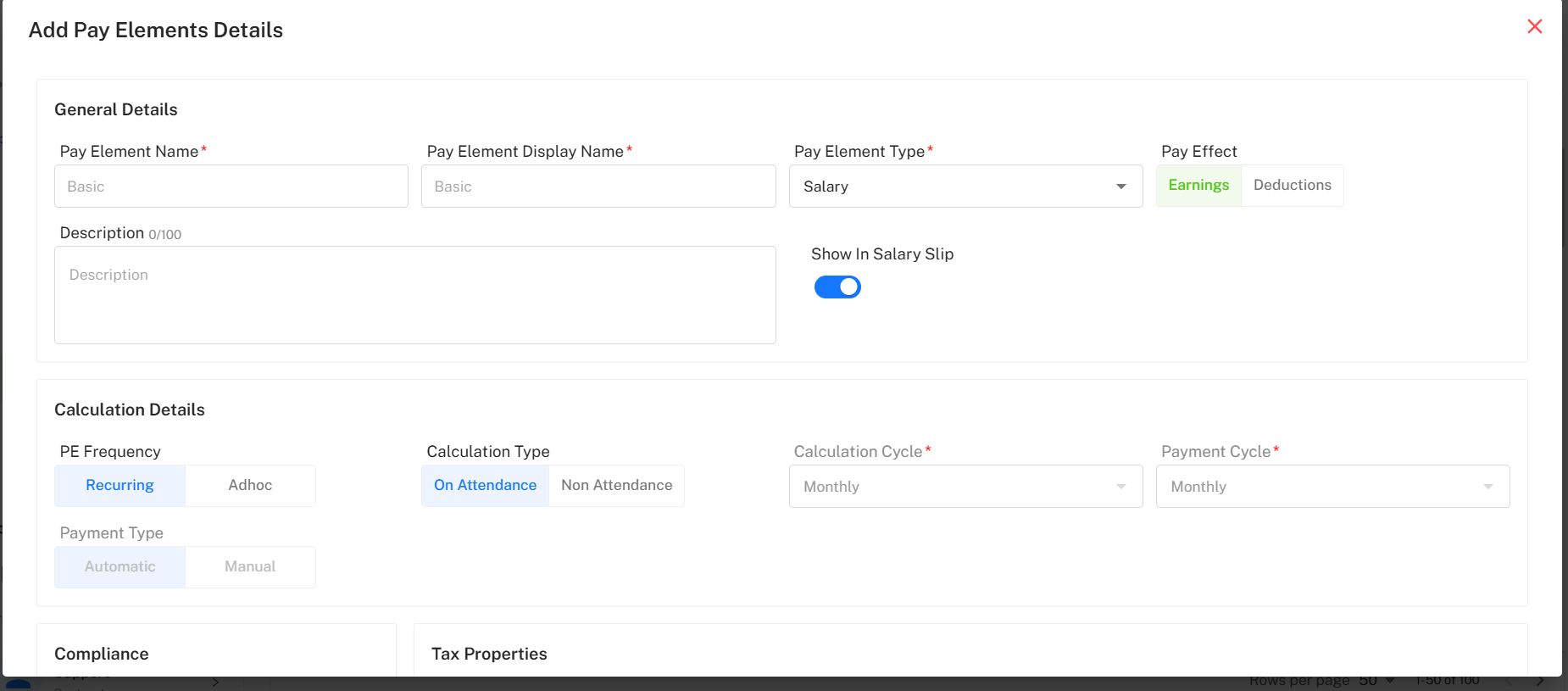1568x691 pixels.
Task: Select Non Attendance calculation type
Action: pyautogui.click(x=616, y=486)
